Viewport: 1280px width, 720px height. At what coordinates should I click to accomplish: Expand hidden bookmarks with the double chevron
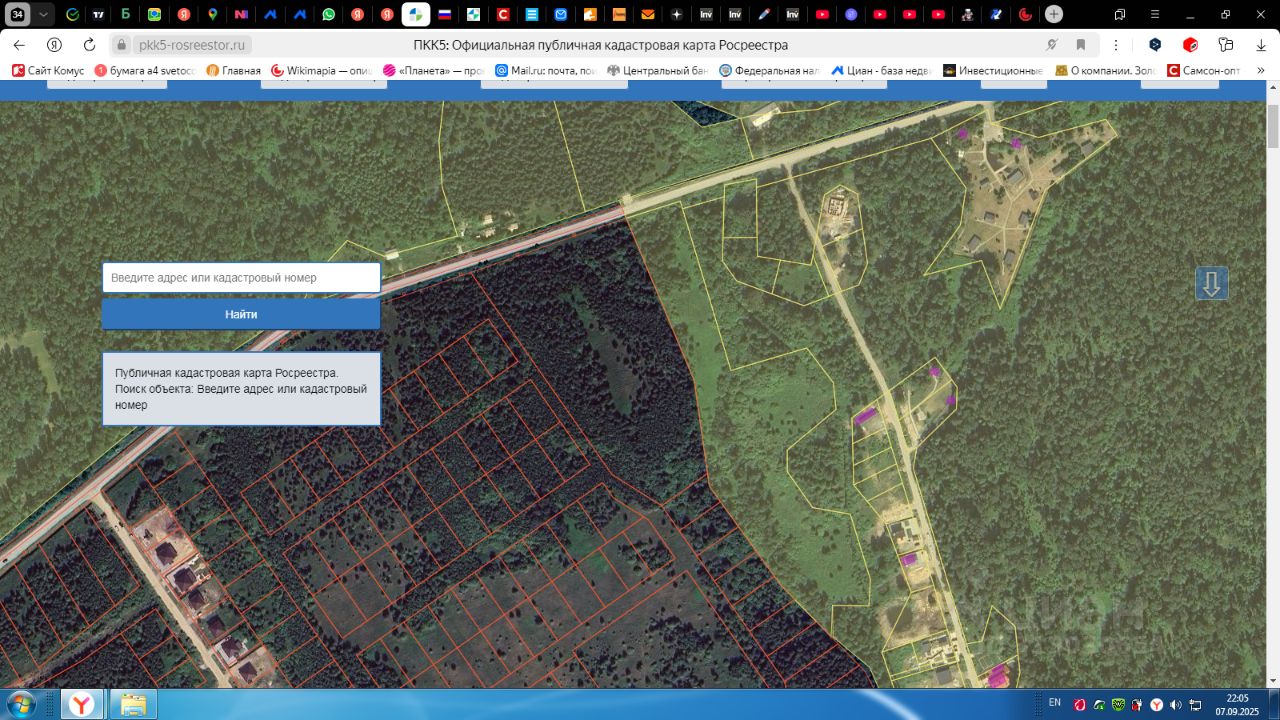point(1261,71)
